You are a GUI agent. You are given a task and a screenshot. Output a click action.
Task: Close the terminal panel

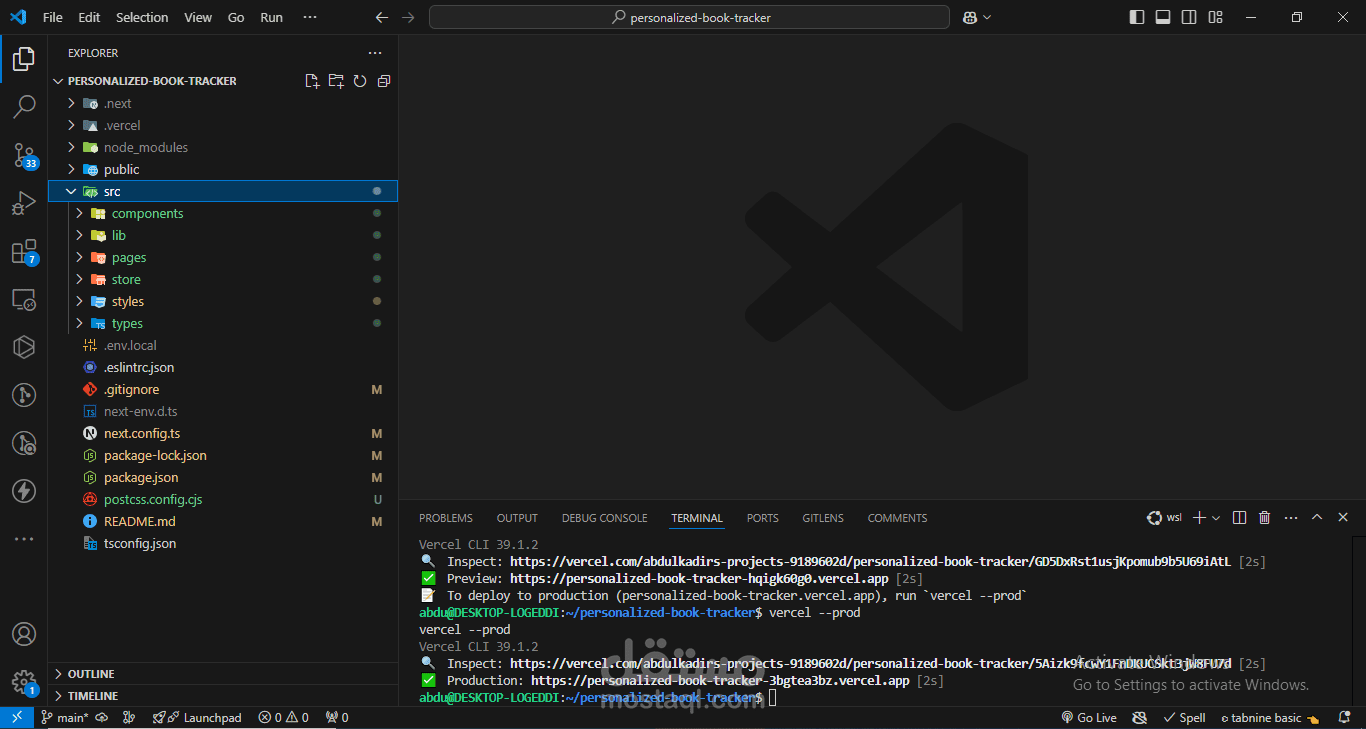(1343, 518)
